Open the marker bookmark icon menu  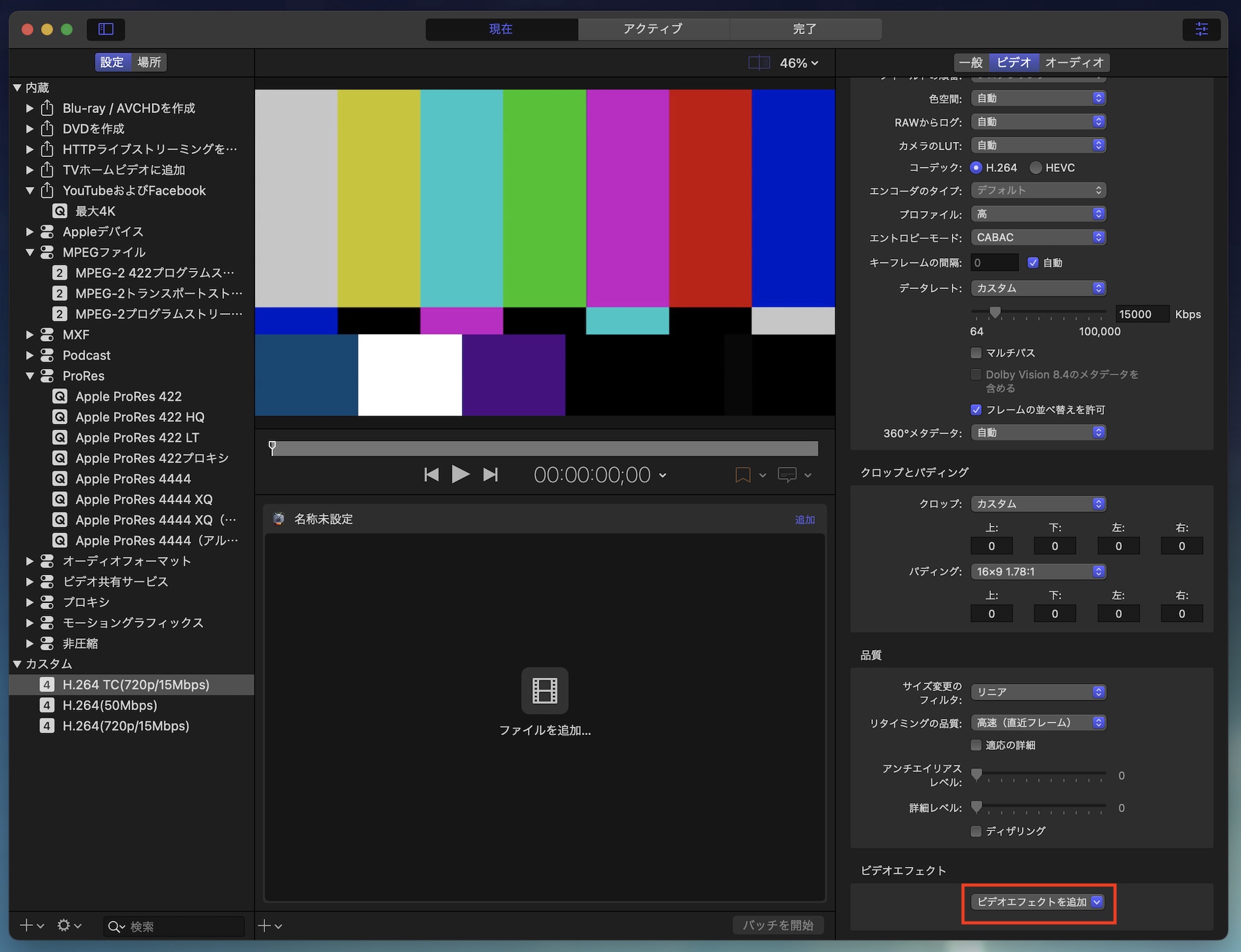(743, 475)
